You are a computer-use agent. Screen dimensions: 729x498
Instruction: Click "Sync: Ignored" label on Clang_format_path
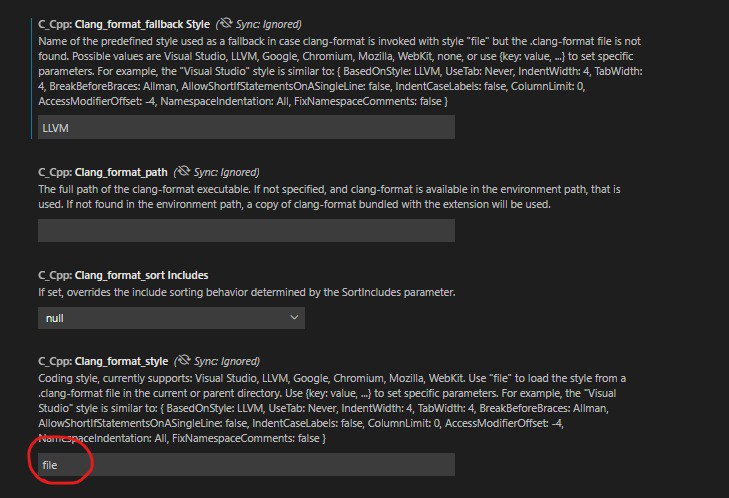(226, 172)
